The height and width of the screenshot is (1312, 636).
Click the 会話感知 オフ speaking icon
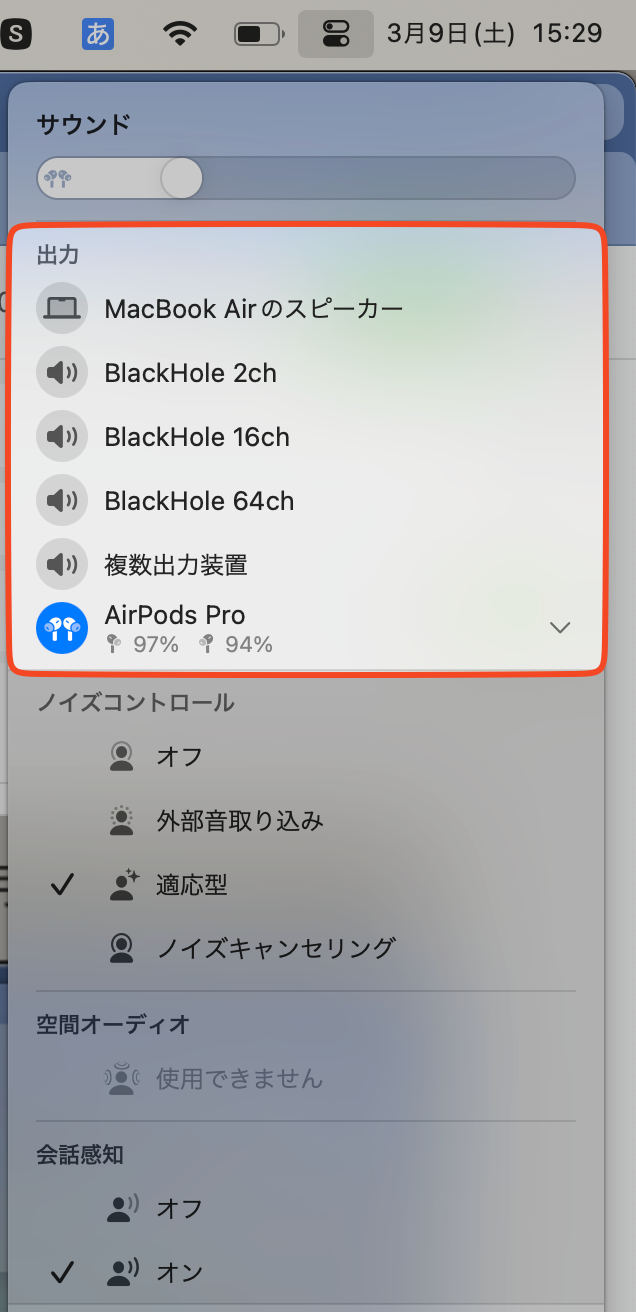tap(123, 1208)
